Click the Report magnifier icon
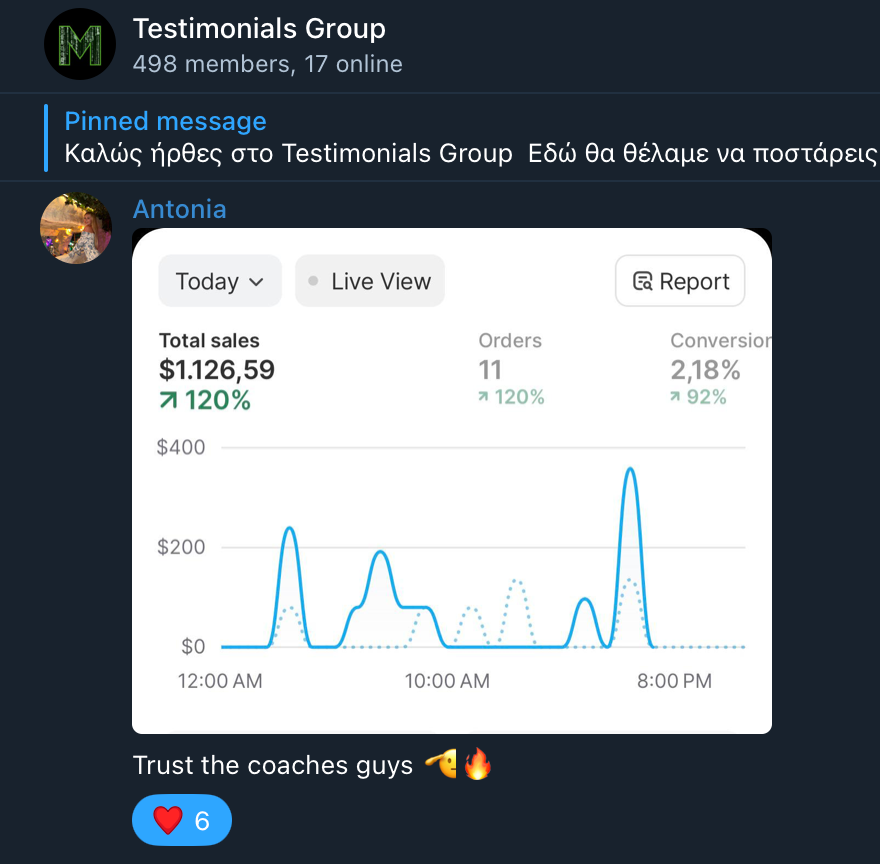The image size is (880, 864). coord(643,282)
